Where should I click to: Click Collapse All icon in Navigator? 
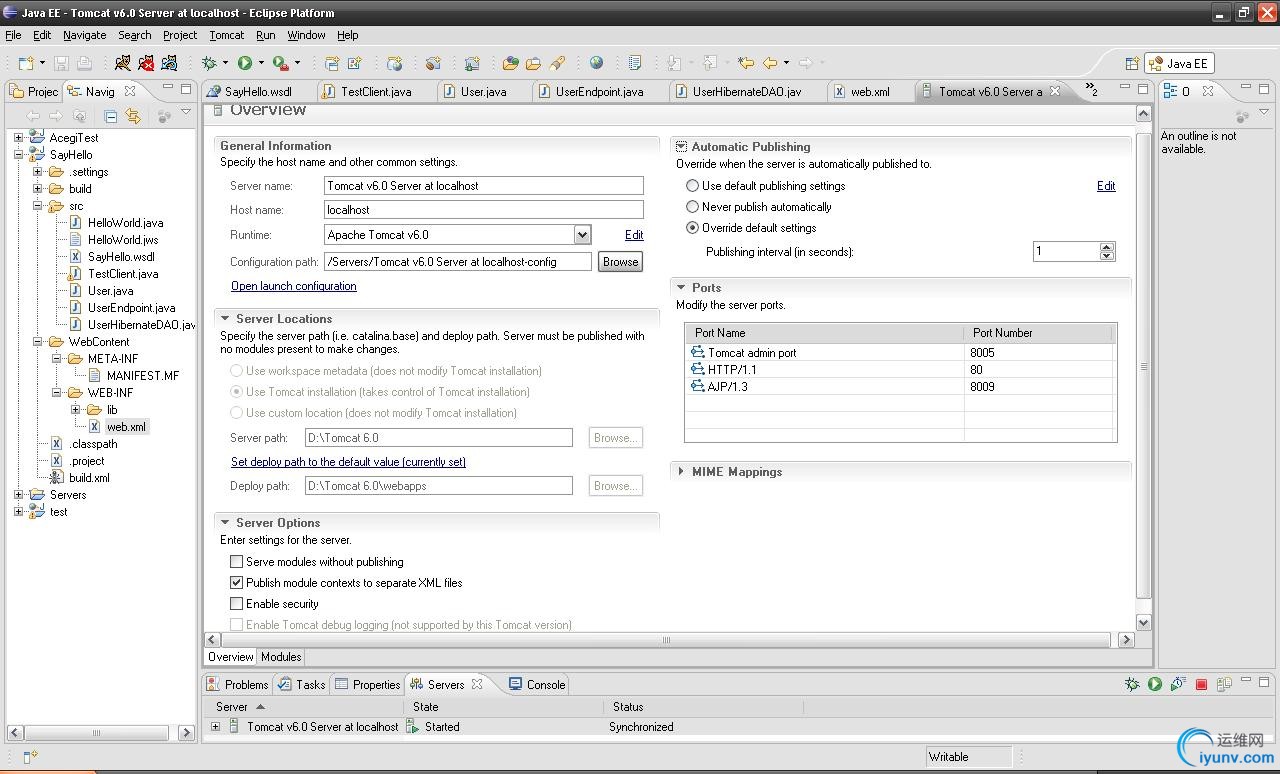tap(111, 116)
